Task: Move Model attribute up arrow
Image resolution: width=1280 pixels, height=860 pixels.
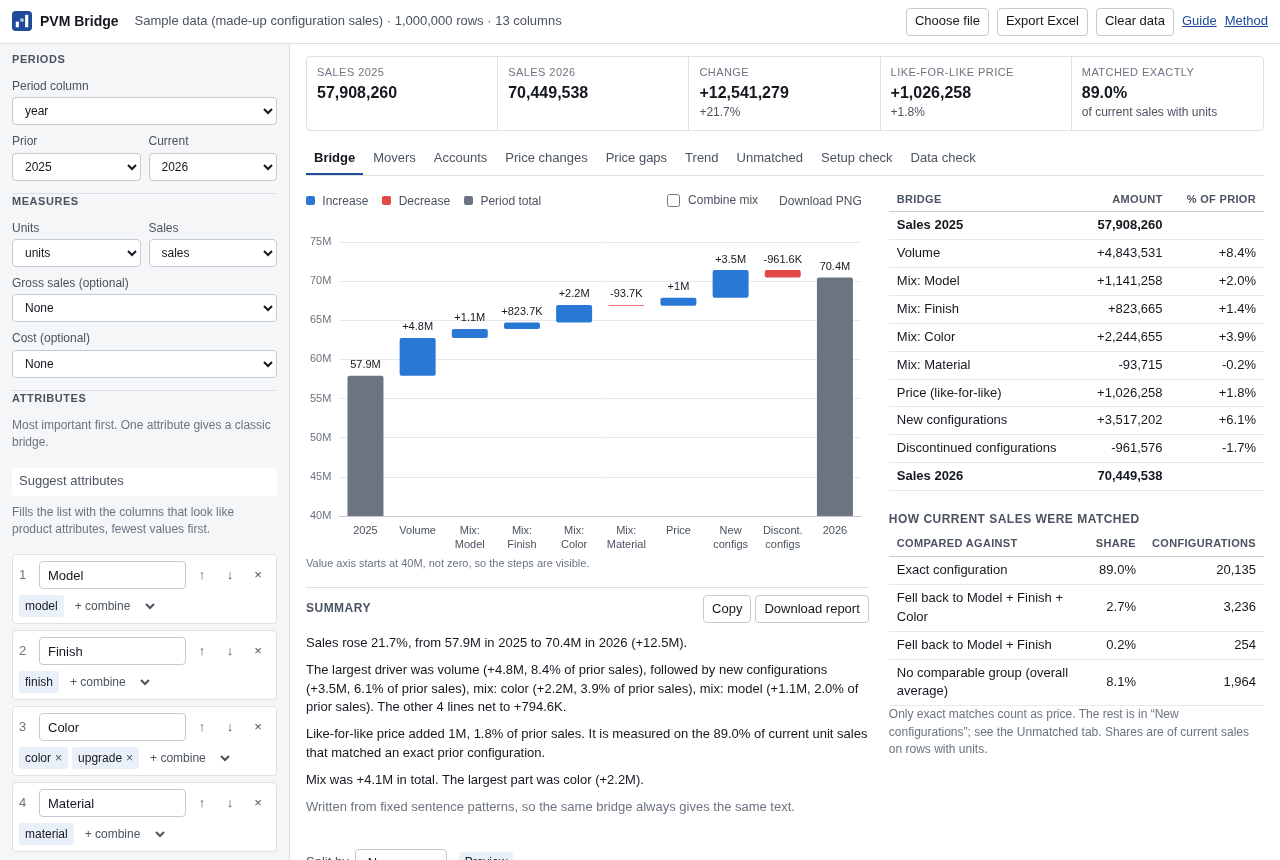Action: (x=202, y=575)
